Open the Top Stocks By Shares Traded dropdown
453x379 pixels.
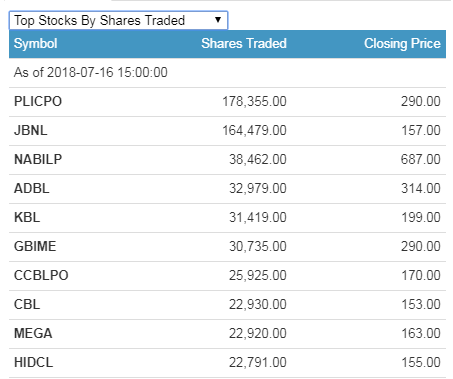pos(118,20)
